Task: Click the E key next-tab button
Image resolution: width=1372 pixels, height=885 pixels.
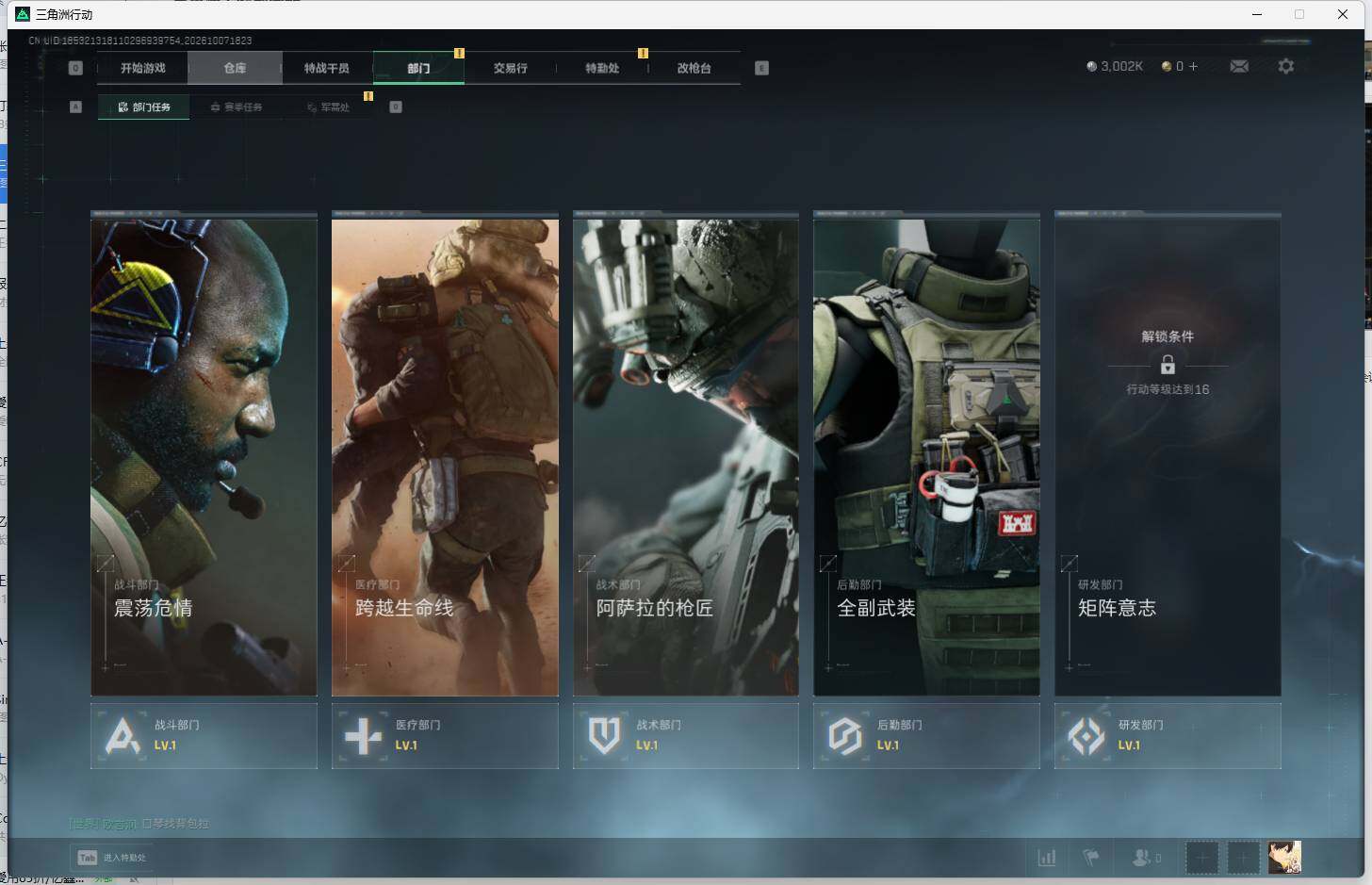Action: click(761, 68)
